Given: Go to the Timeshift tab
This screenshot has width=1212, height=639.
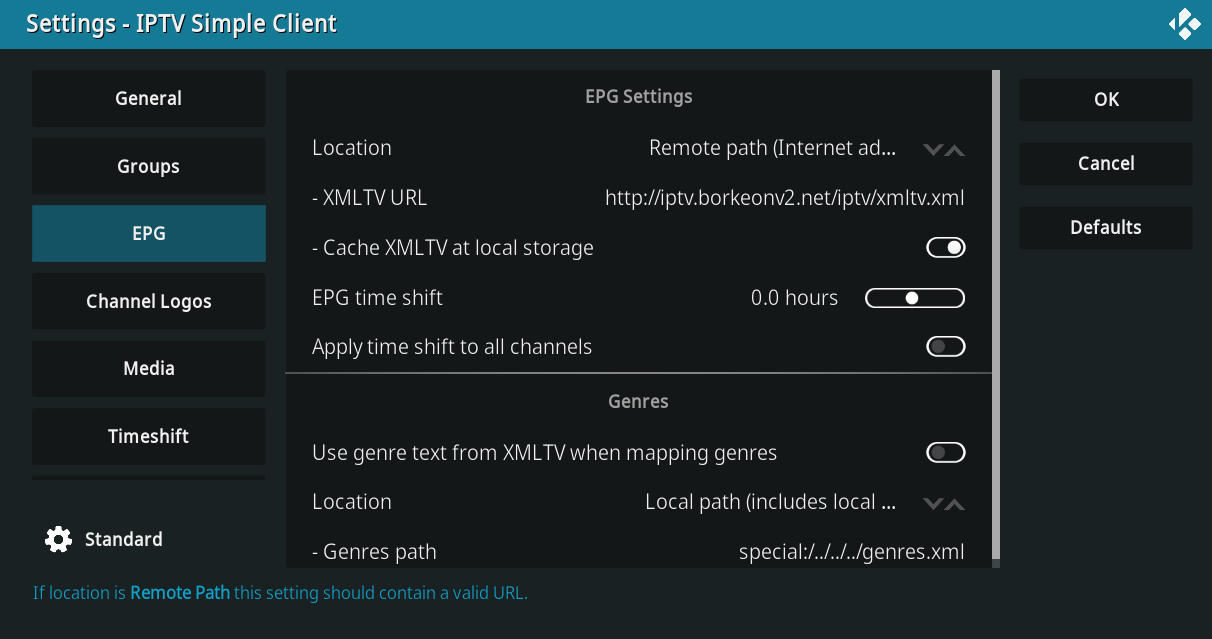Looking at the screenshot, I should (x=149, y=436).
